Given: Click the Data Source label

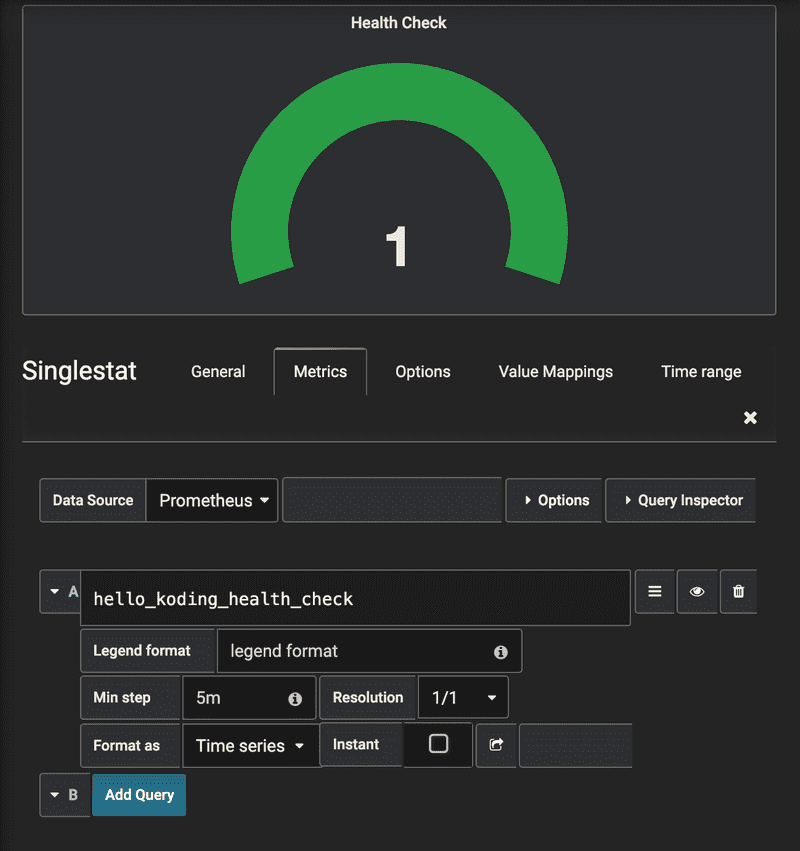Looking at the screenshot, I should coord(93,500).
